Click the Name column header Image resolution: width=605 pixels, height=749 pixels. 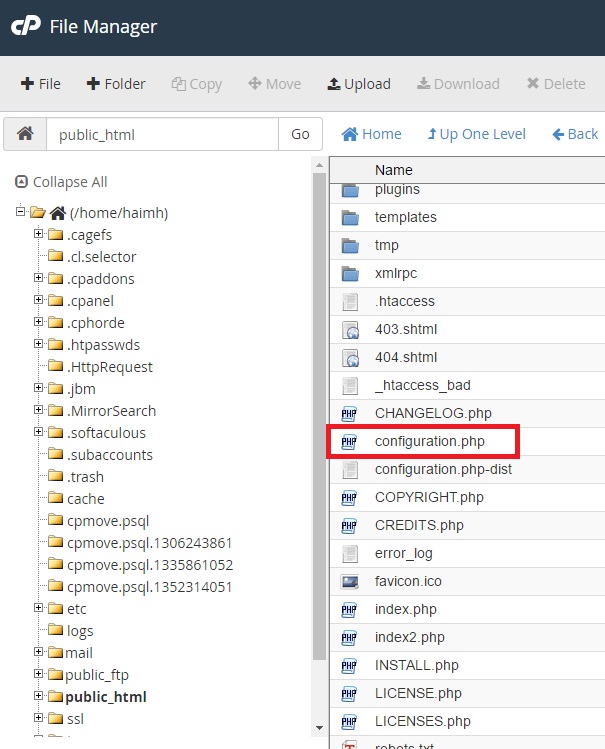pos(393,170)
